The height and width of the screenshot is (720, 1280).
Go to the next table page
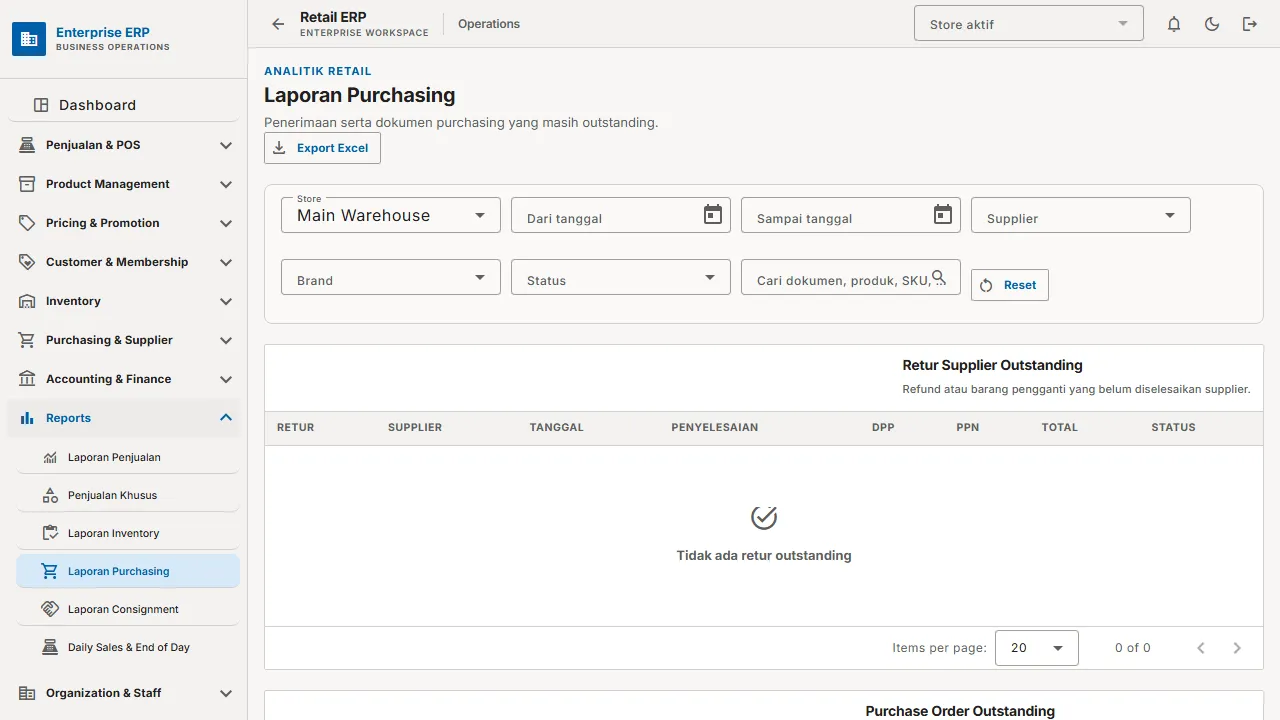pos(1237,648)
